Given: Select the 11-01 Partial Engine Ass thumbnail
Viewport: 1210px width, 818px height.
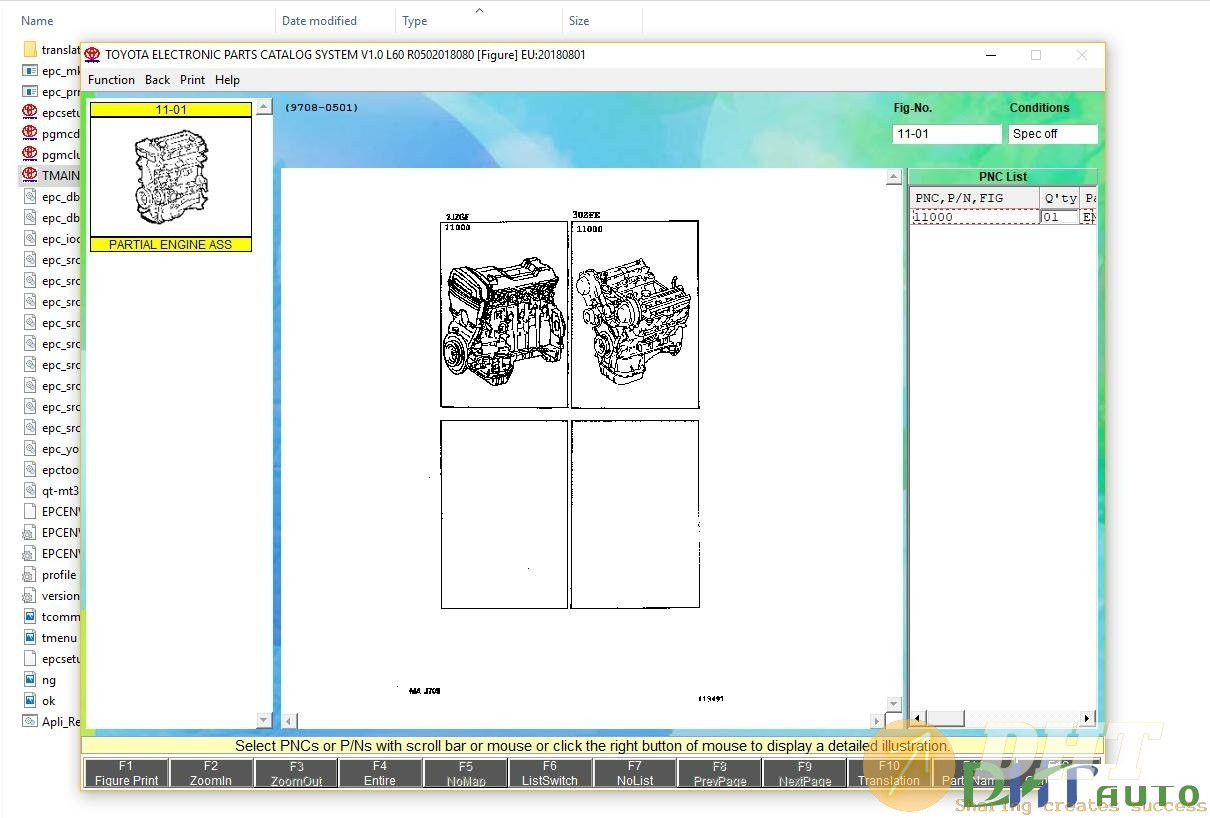Looking at the screenshot, I should click(x=171, y=177).
